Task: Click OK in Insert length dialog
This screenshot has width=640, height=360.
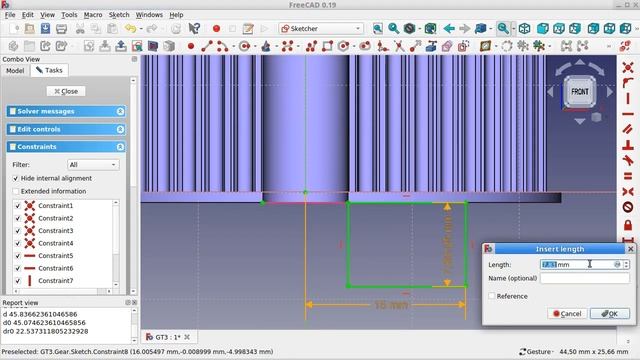Action: point(609,313)
